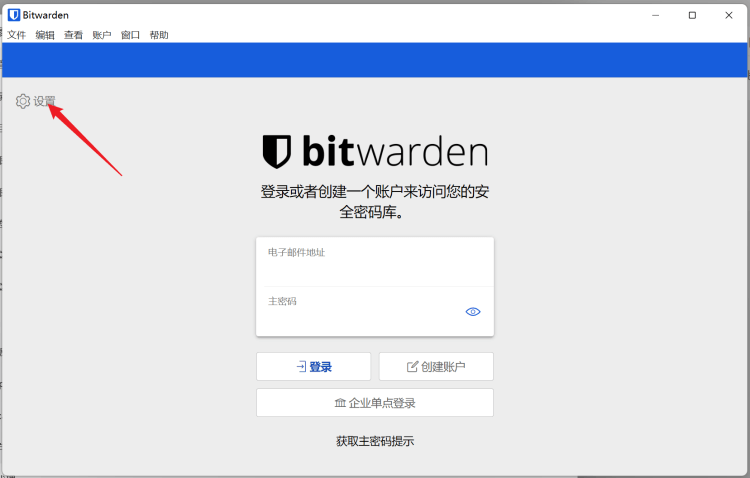Open the 帮助 menu
This screenshot has width=750, height=478.
159,35
